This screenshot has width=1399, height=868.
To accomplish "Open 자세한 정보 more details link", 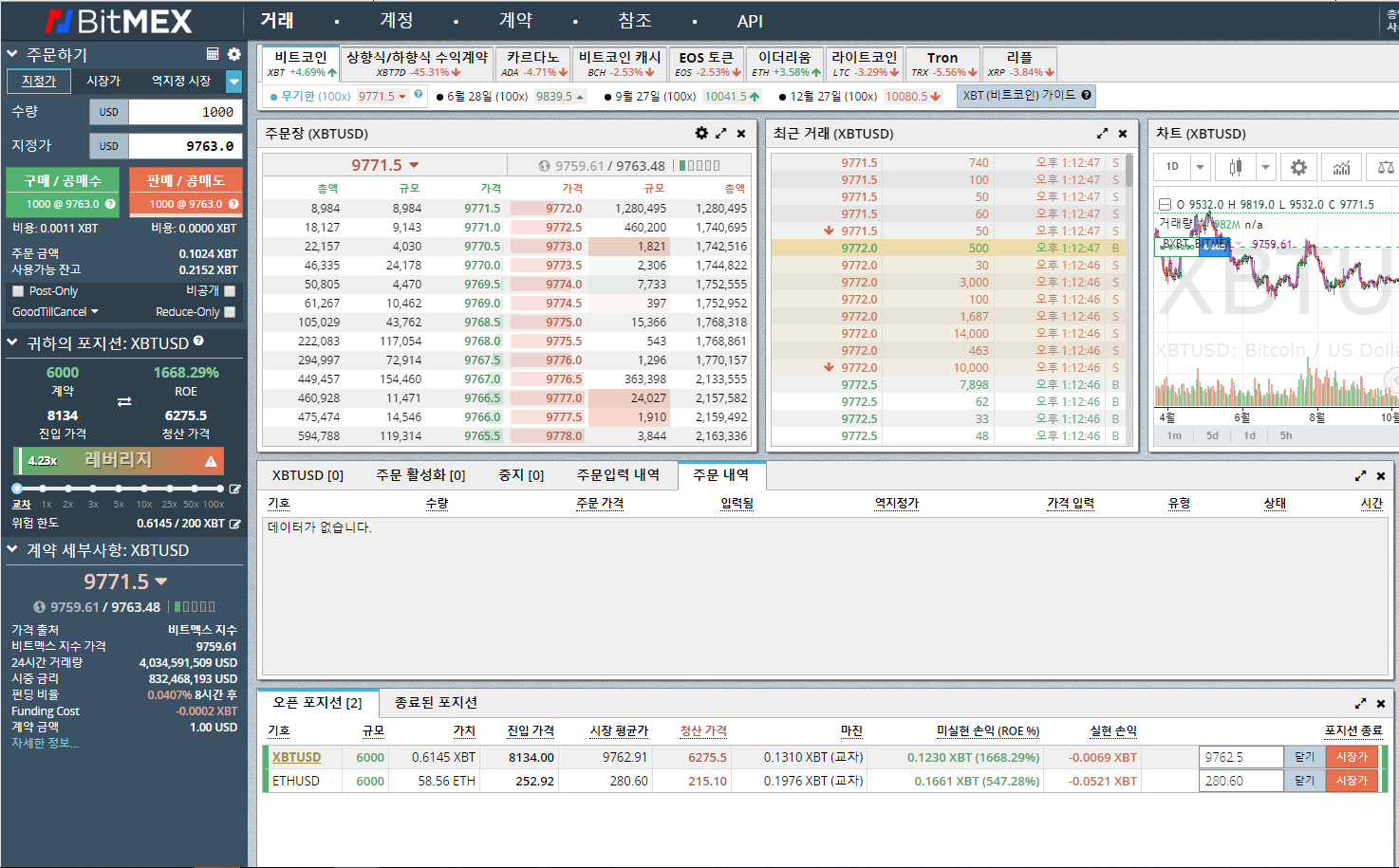I will click(x=45, y=743).
